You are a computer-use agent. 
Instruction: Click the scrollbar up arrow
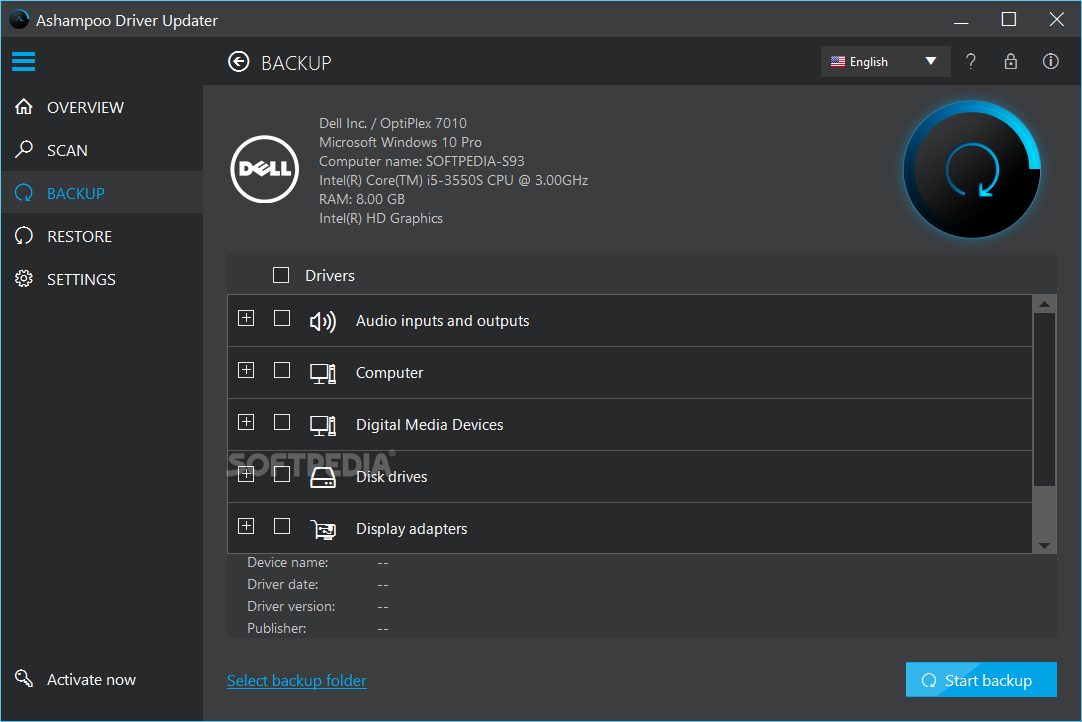[1044, 304]
